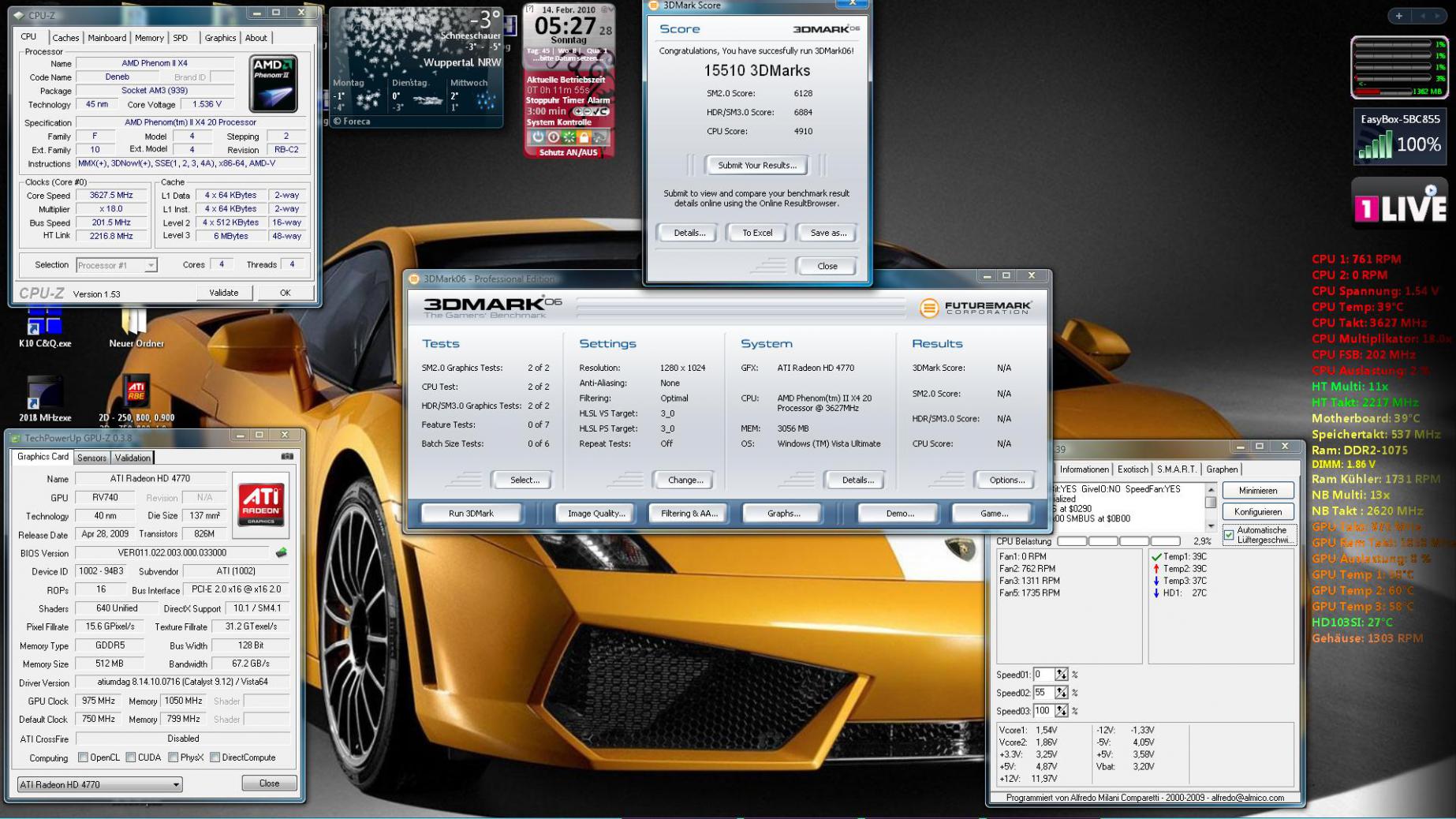1456x819 pixels.
Task: Open the Sensors tab in GPU-Z
Action: [x=91, y=458]
